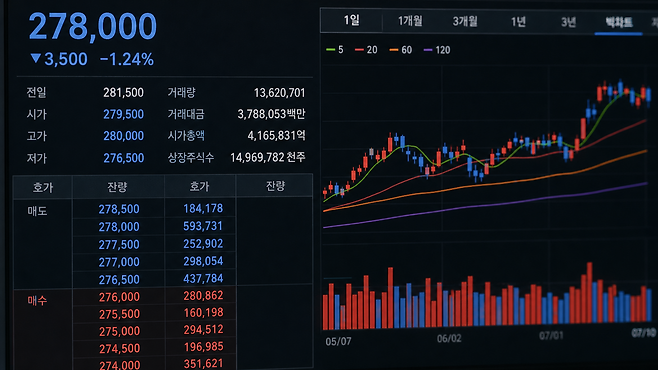658x370 pixels.
Task: Click the red 매수 buy side label
Action: coord(37,300)
